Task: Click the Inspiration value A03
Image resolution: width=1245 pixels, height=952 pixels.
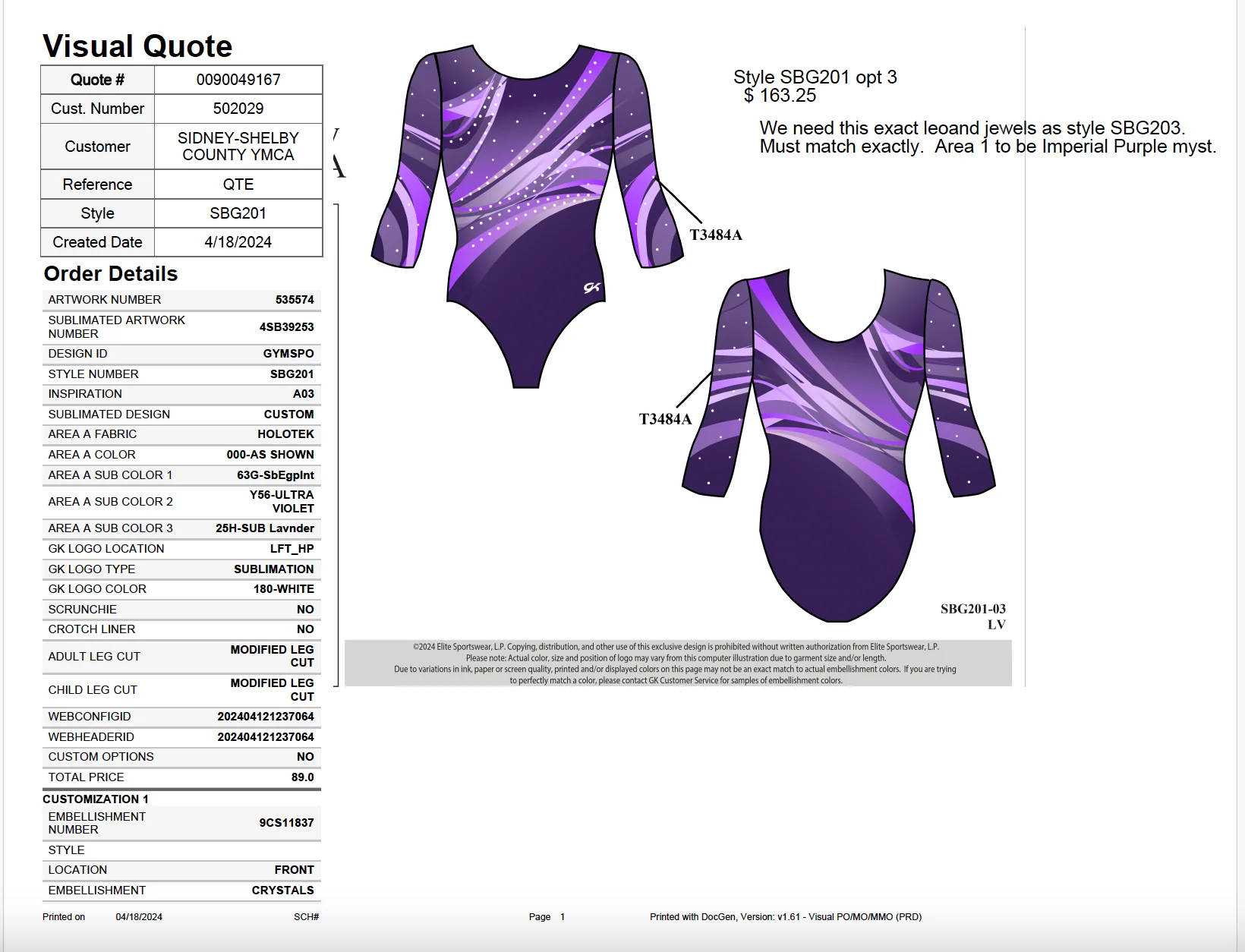Action: (x=304, y=394)
